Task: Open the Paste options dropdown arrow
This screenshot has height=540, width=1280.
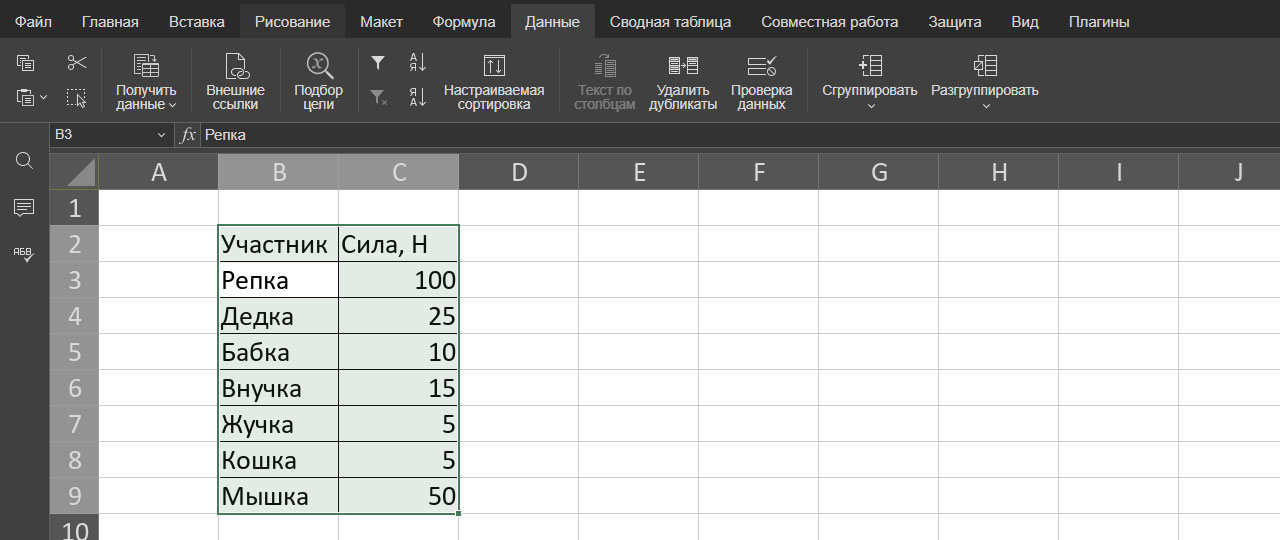Action: pyautogui.click(x=43, y=98)
